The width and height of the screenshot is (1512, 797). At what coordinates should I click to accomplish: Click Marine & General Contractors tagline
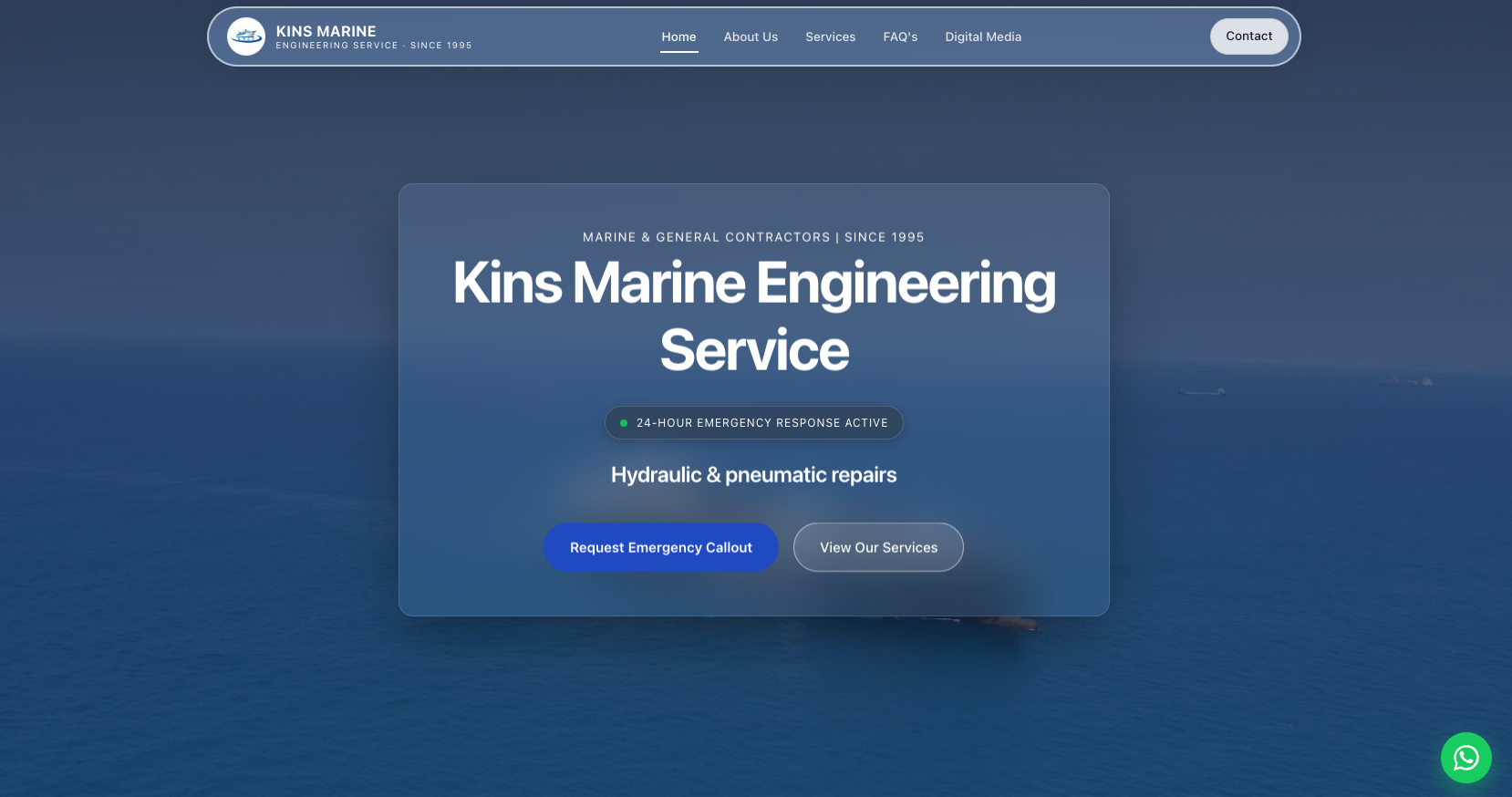(x=753, y=237)
